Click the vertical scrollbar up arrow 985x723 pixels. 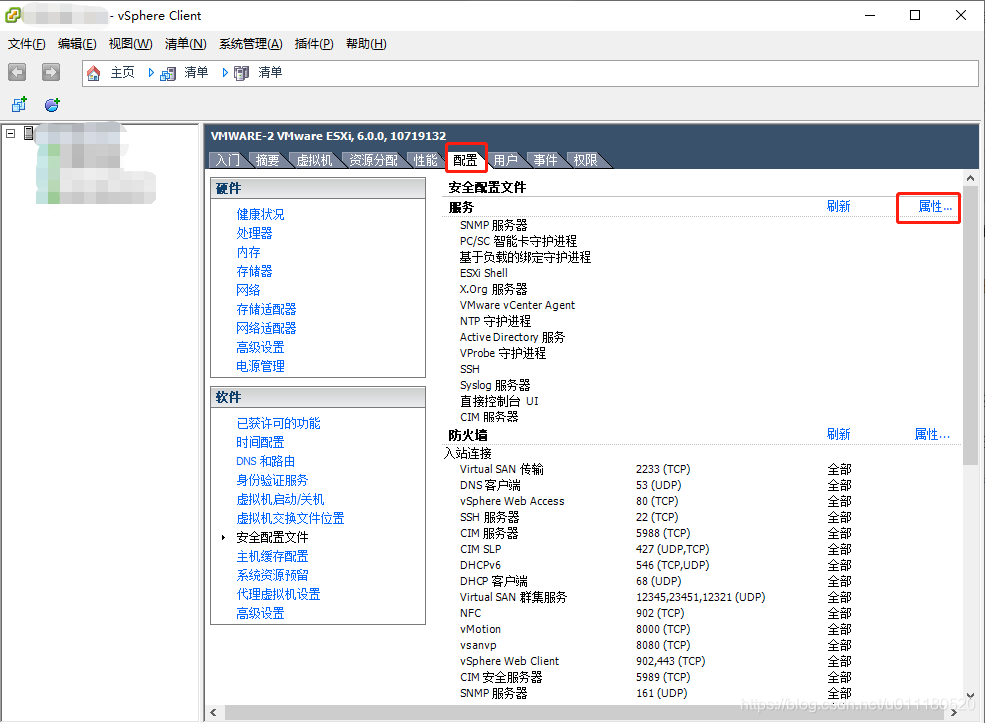[x=971, y=178]
